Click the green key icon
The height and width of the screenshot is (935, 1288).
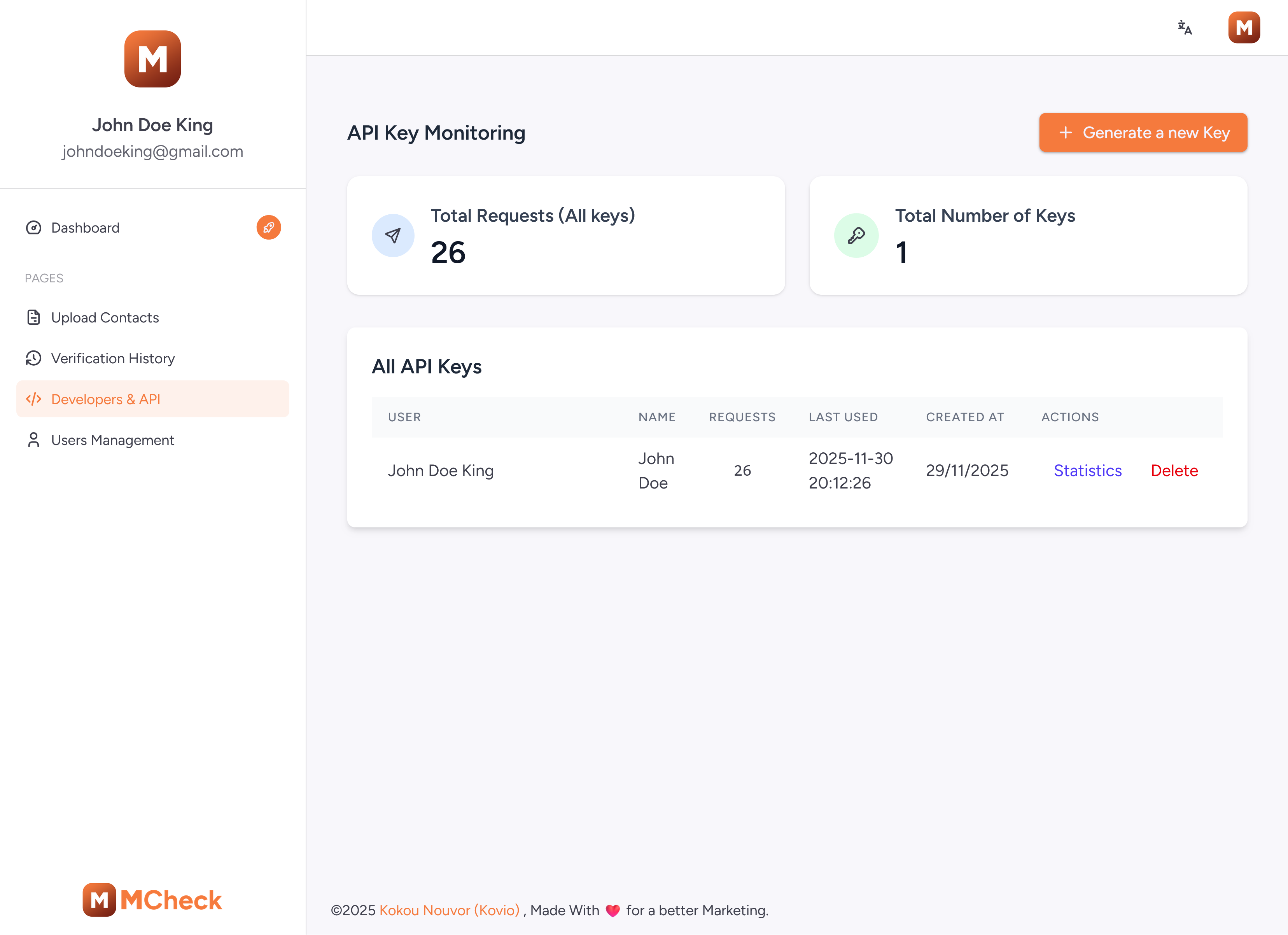tap(856, 235)
